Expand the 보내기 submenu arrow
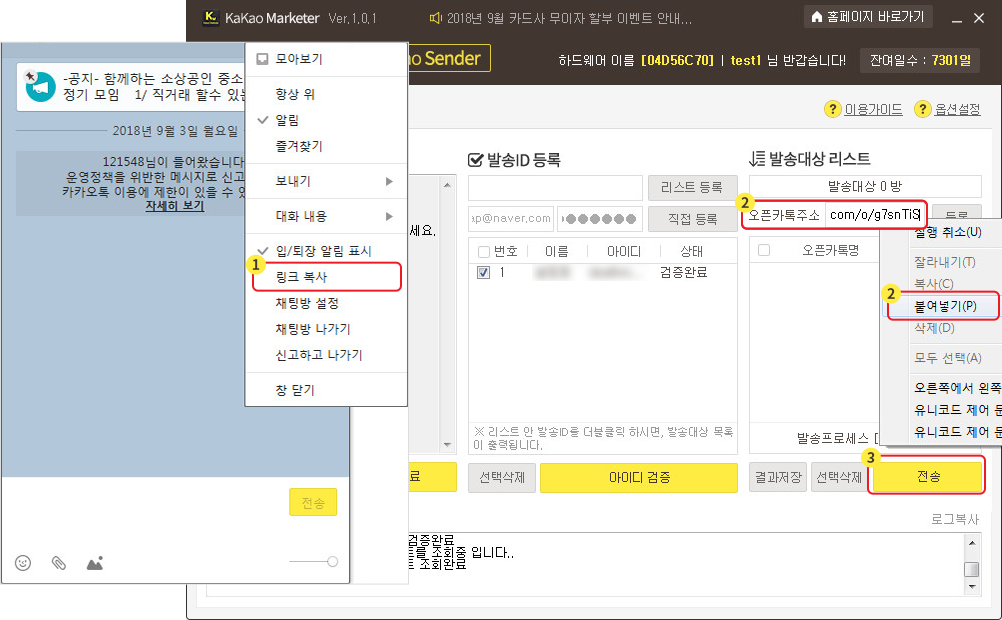Viewport: 1002px width, 620px height. (x=389, y=182)
